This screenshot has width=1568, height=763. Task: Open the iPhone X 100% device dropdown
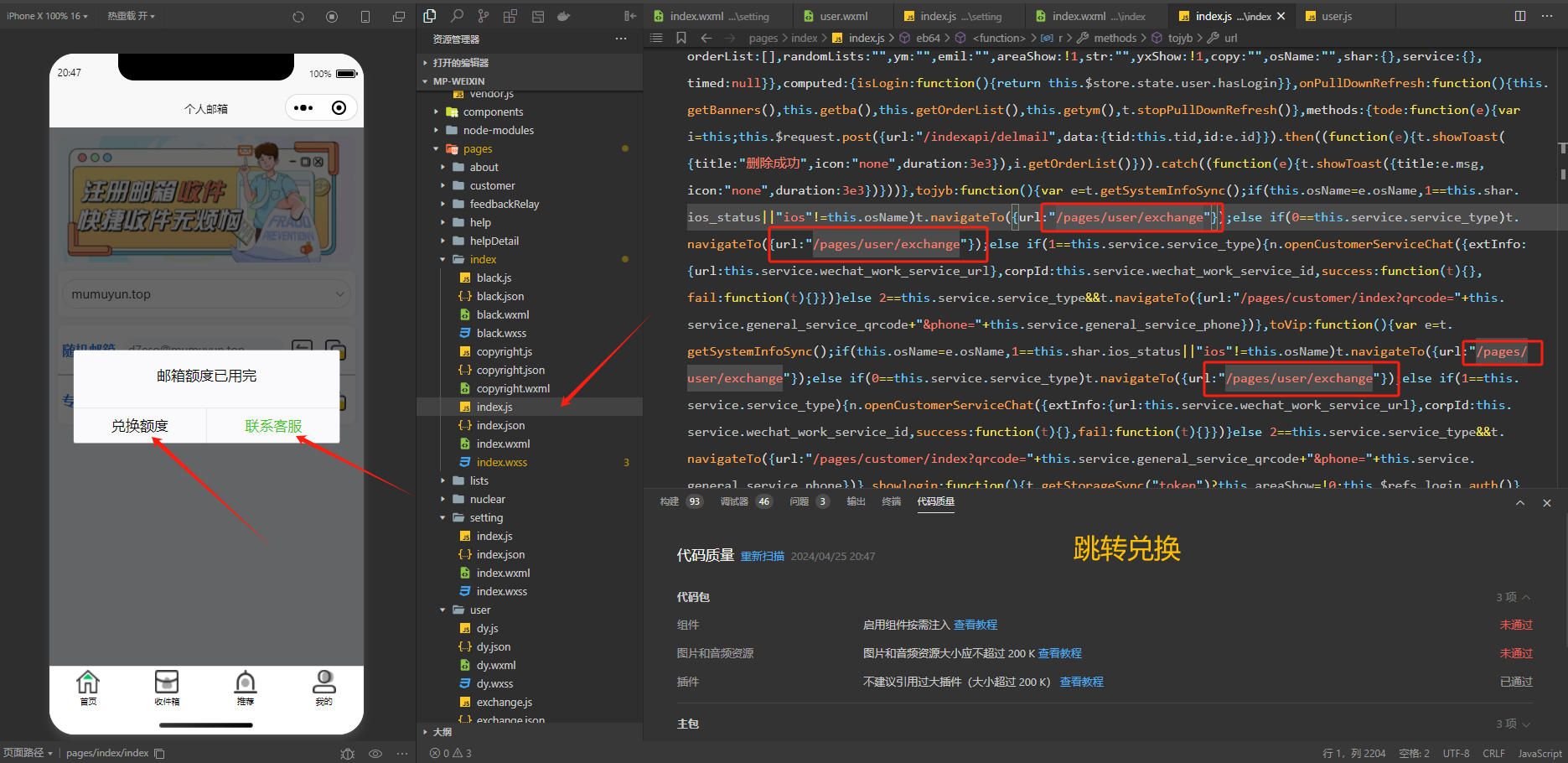(47, 16)
